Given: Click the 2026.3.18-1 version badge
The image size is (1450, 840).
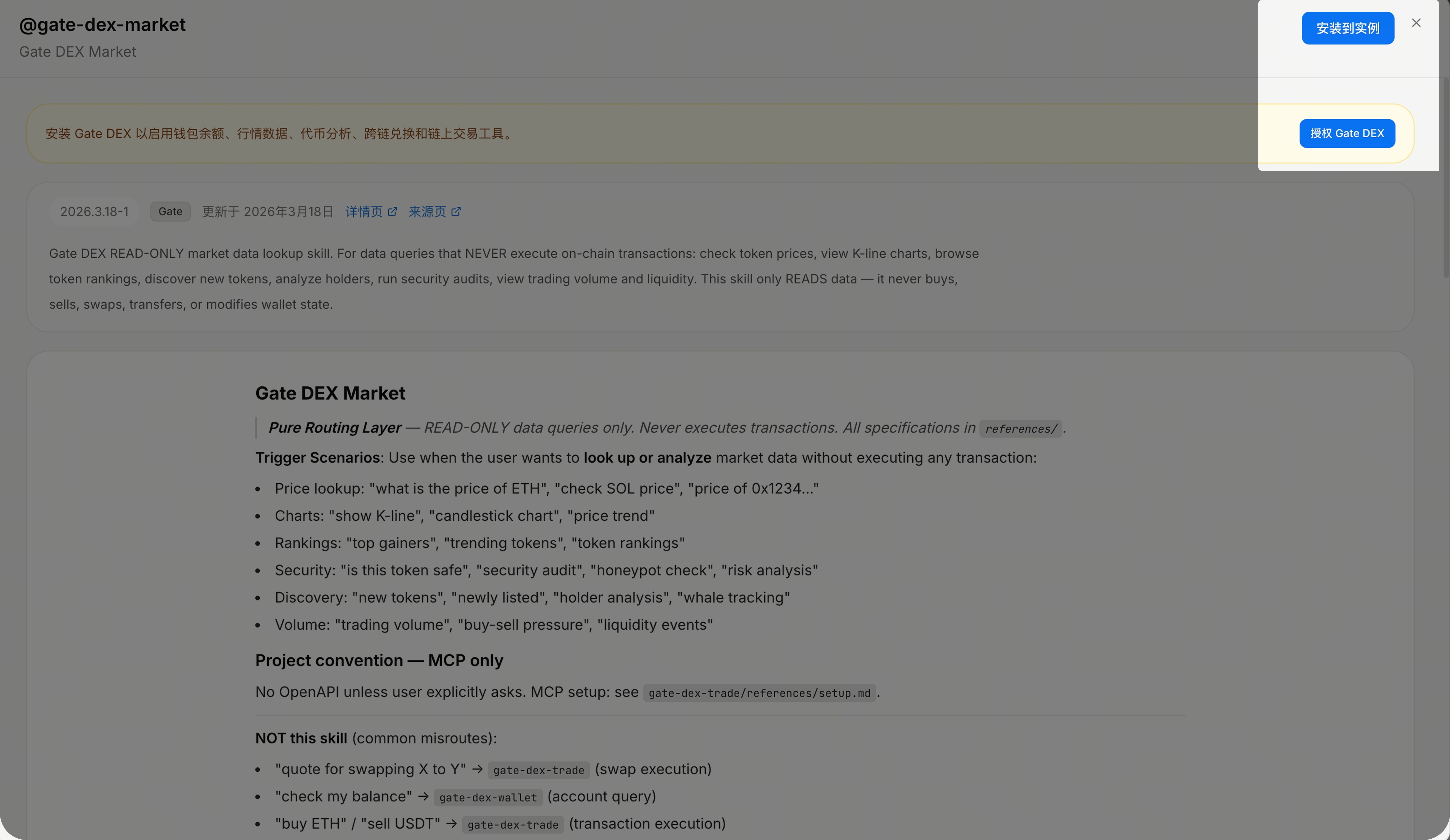Looking at the screenshot, I should [94, 212].
